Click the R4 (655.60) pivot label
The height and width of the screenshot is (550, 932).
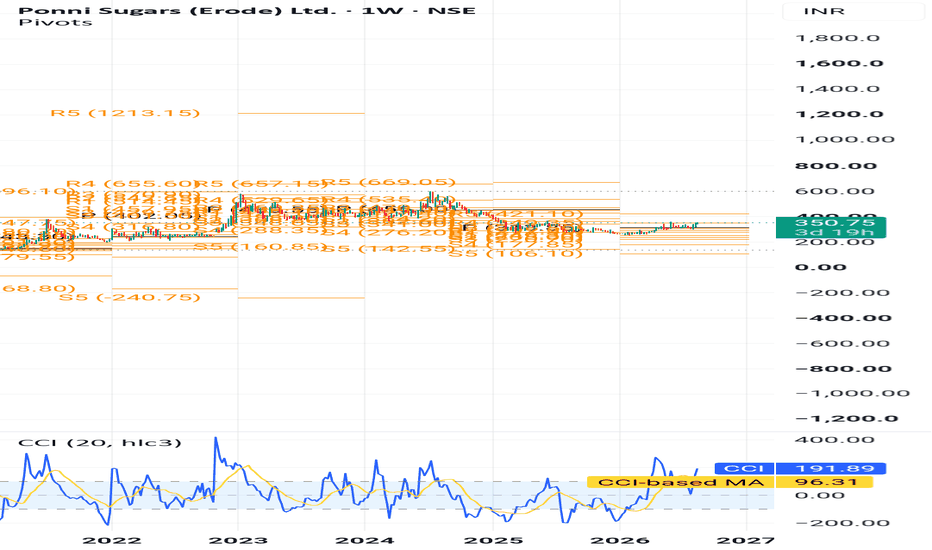(131, 184)
